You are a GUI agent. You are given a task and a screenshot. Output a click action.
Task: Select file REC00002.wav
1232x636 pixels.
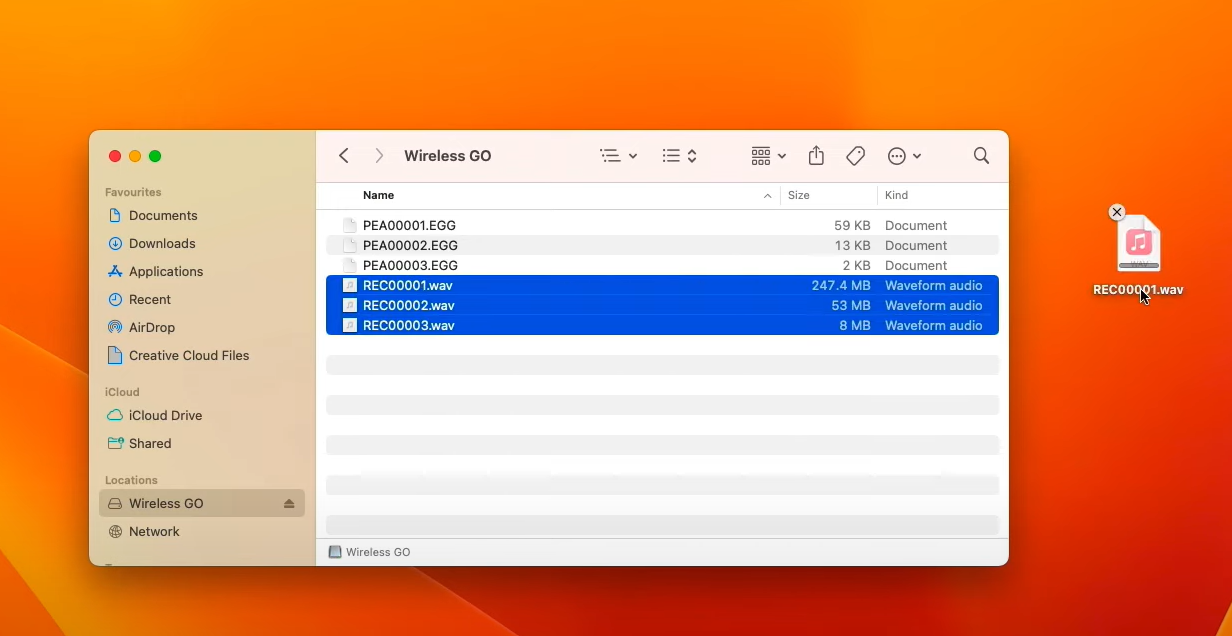point(662,305)
